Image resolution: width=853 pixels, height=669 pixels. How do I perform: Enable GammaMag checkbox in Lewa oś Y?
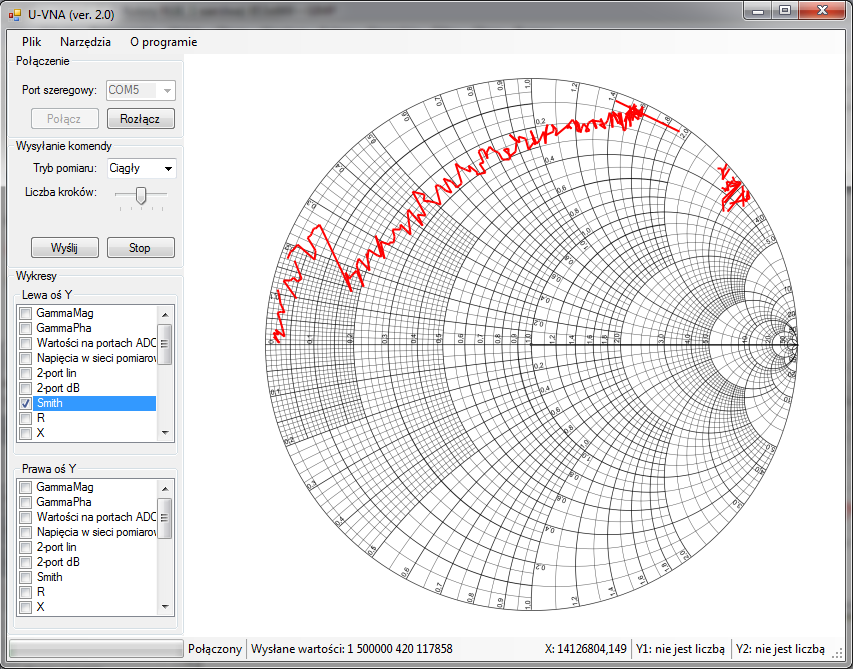(26, 314)
